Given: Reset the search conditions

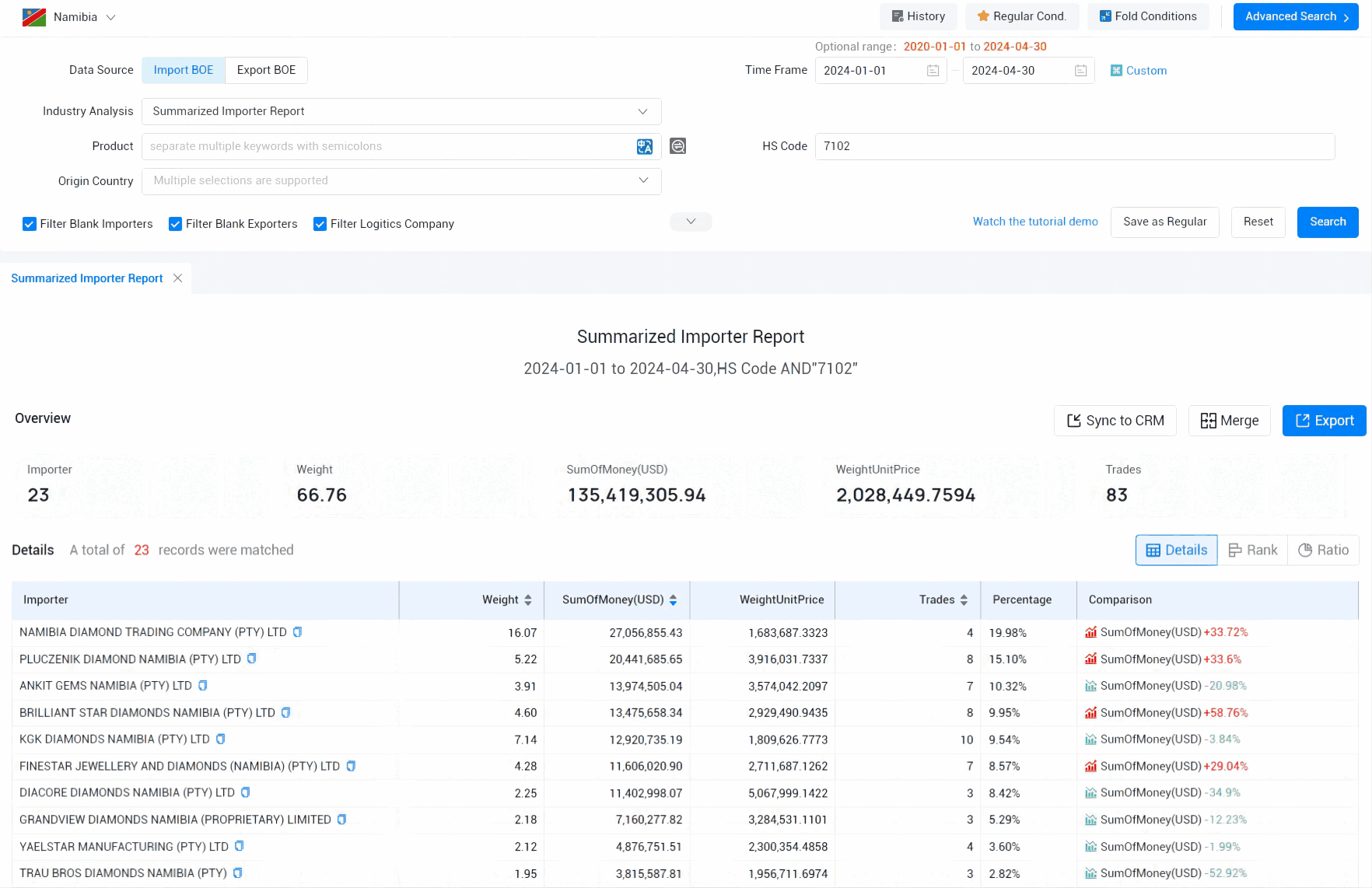Looking at the screenshot, I should click(x=1258, y=222).
